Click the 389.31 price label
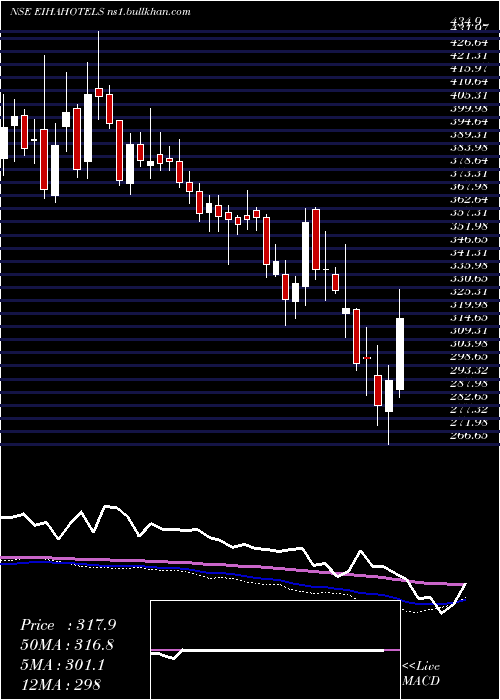Viewport: 500px width, 700px height. (x=467, y=134)
